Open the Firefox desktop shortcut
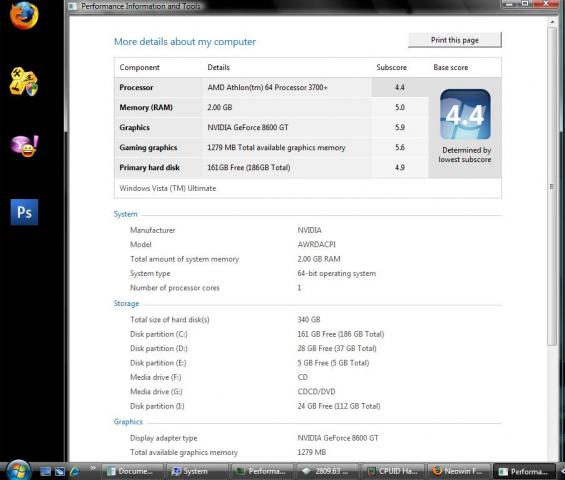This screenshot has width=565, height=480. (x=24, y=15)
